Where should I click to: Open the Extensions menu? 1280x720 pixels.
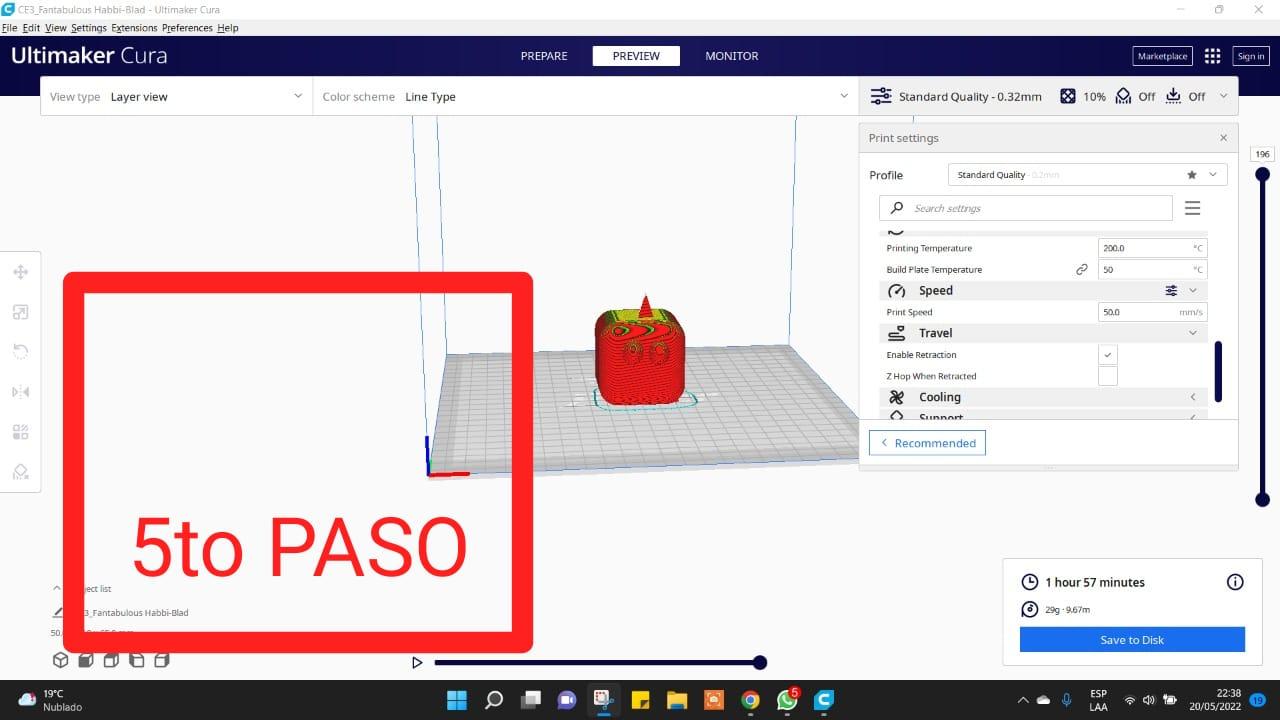(x=134, y=28)
